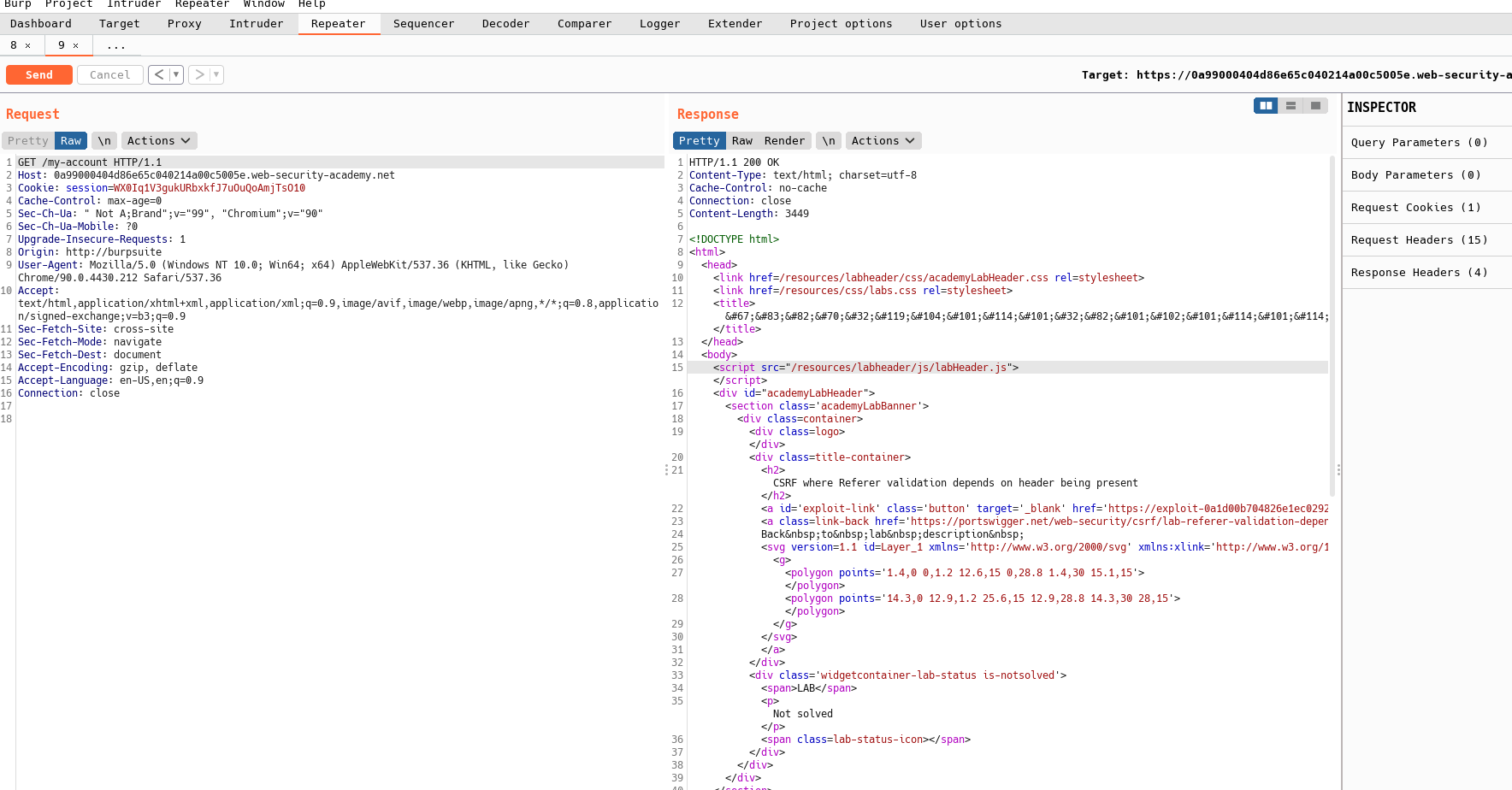The height and width of the screenshot is (790, 1512).
Task: Open the User options tab
Action: (961, 24)
